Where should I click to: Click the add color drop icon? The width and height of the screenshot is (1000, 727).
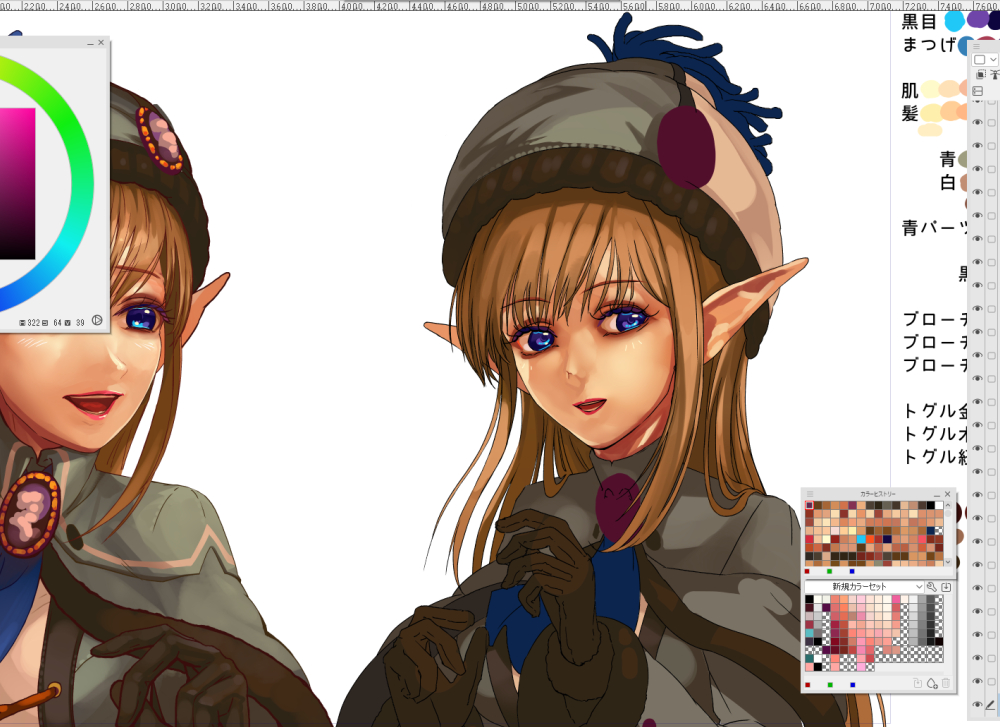(932, 684)
